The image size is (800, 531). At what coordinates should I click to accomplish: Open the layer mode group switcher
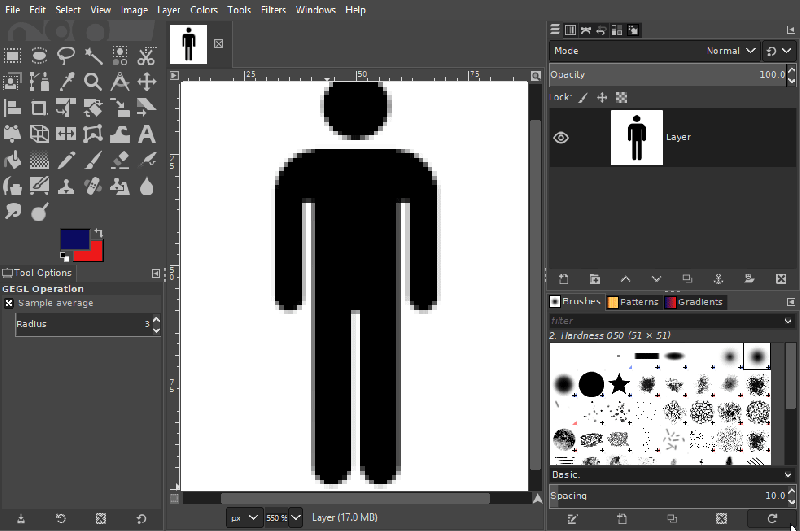coord(779,51)
